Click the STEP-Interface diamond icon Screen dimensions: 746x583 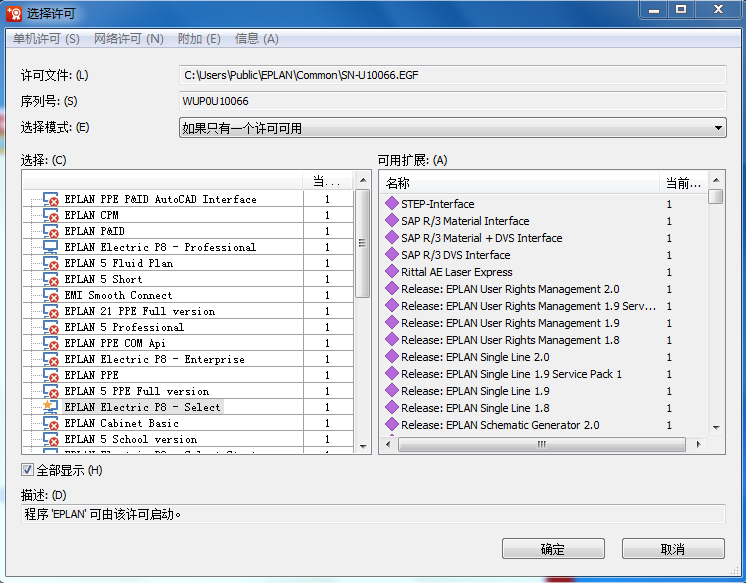[x=392, y=204]
